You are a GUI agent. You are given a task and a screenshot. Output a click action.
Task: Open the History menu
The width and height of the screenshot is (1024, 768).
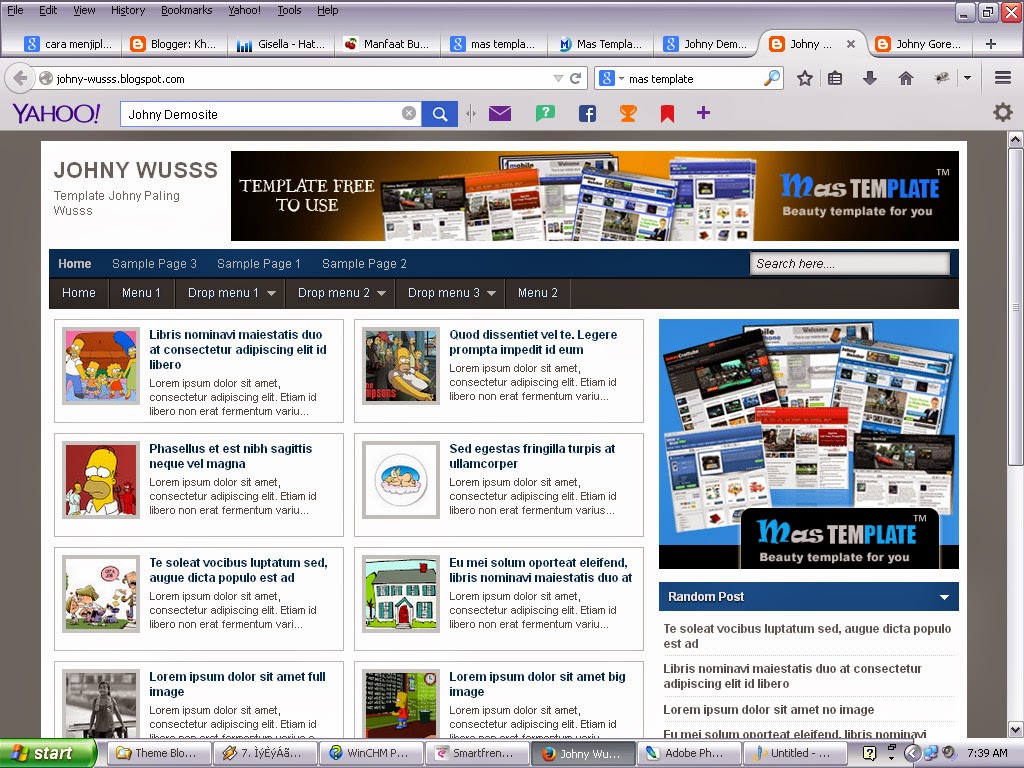pyautogui.click(x=128, y=10)
